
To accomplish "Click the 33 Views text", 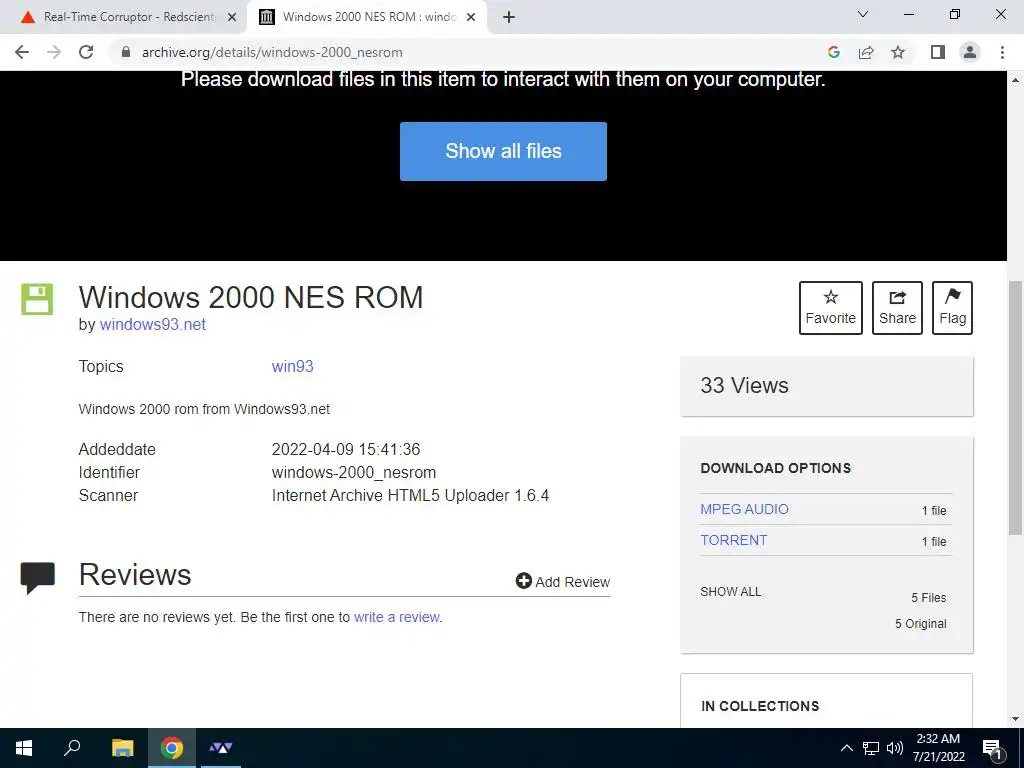I will point(744,385).
